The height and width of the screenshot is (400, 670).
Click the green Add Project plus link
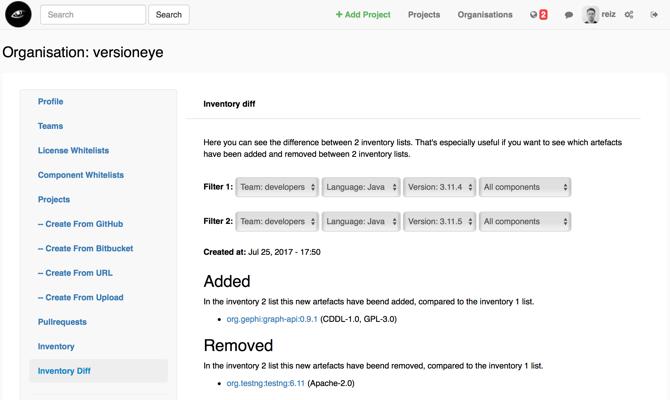click(x=363, y=15)
